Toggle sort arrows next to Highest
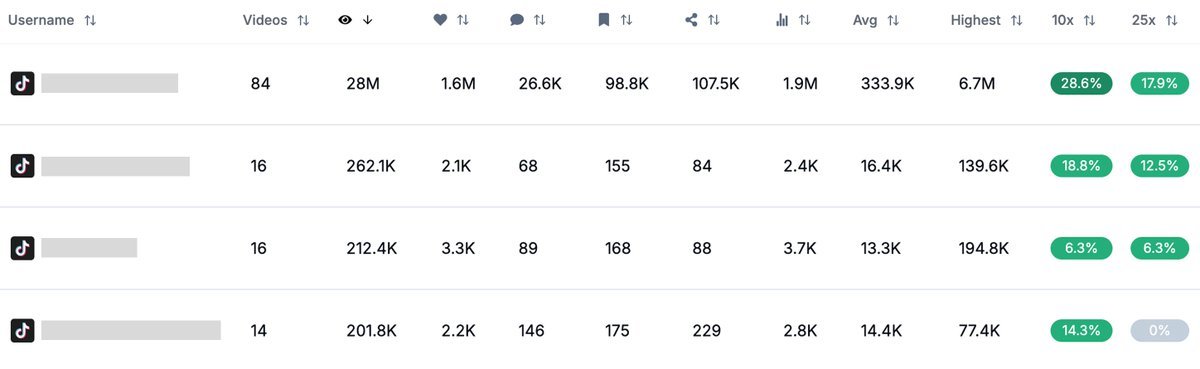The height and width of the screenshot is (369, 1200). coord(1016,20)
